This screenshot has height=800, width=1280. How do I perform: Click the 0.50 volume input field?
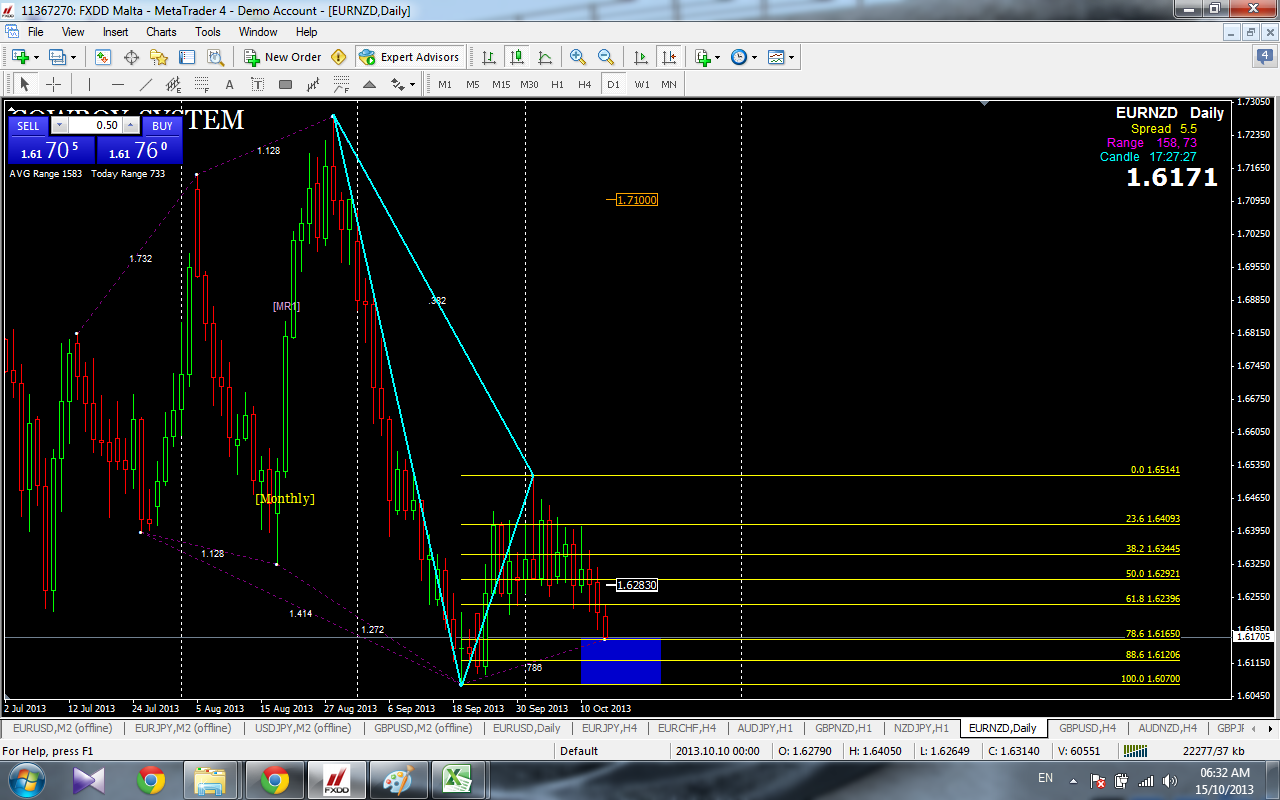(95, 125)
